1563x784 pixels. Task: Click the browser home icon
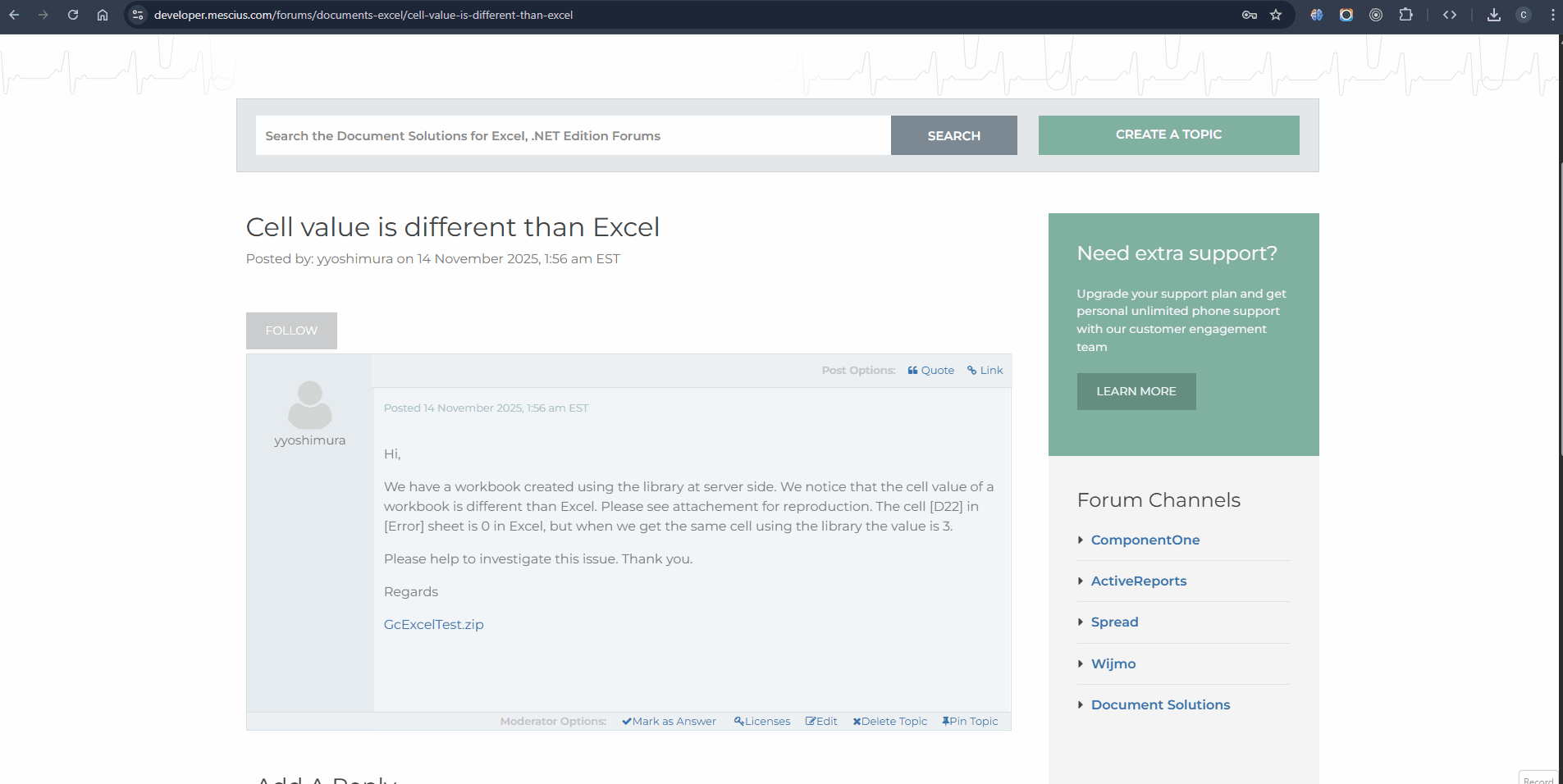click(103, 15)
